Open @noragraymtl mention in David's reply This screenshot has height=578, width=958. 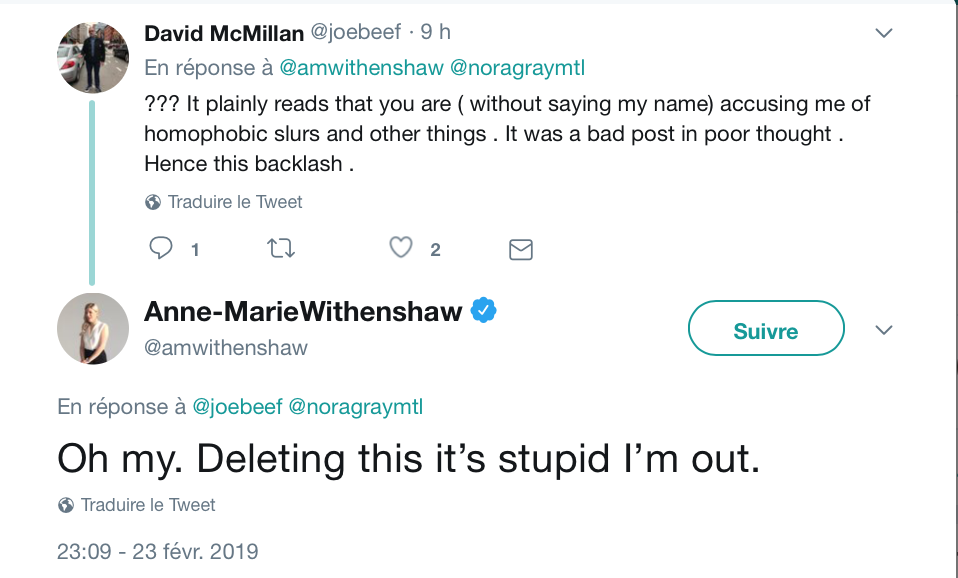517,68
